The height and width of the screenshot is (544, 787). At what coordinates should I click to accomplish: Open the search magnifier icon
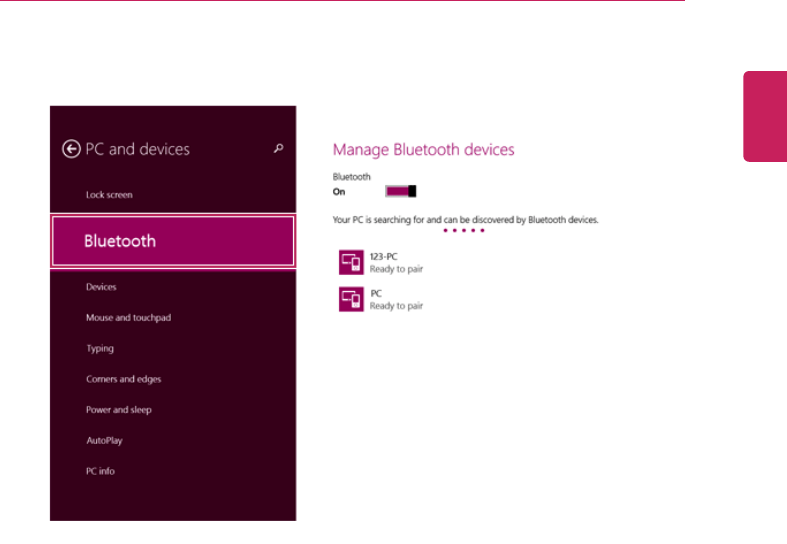(x=279, y=149)
